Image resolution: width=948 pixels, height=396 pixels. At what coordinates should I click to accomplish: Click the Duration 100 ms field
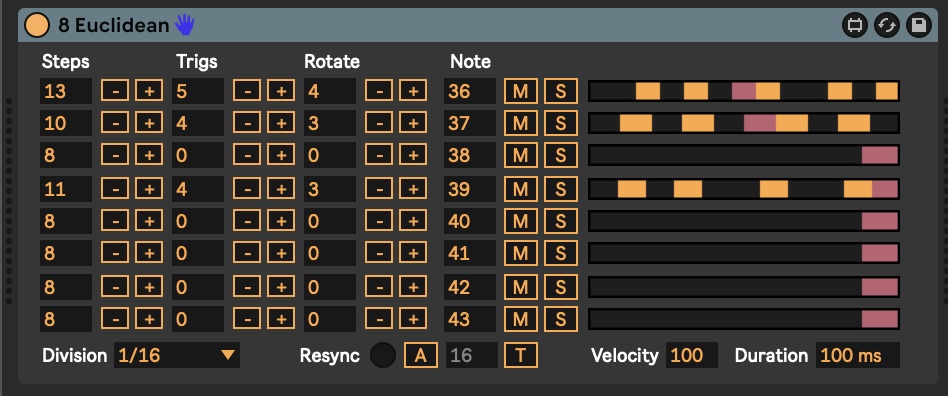[857, 355]
